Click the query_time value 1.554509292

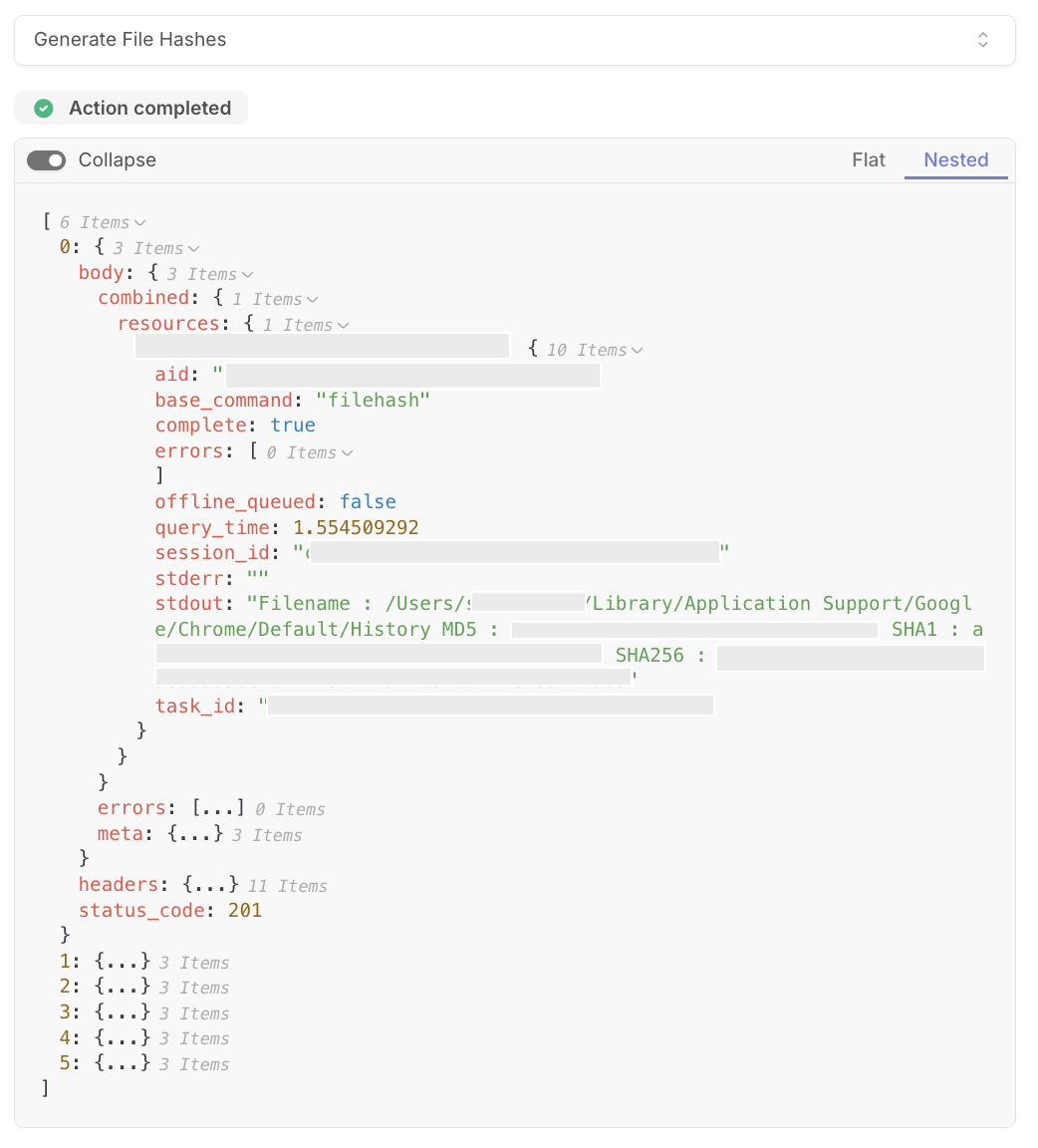coord(356,528)
